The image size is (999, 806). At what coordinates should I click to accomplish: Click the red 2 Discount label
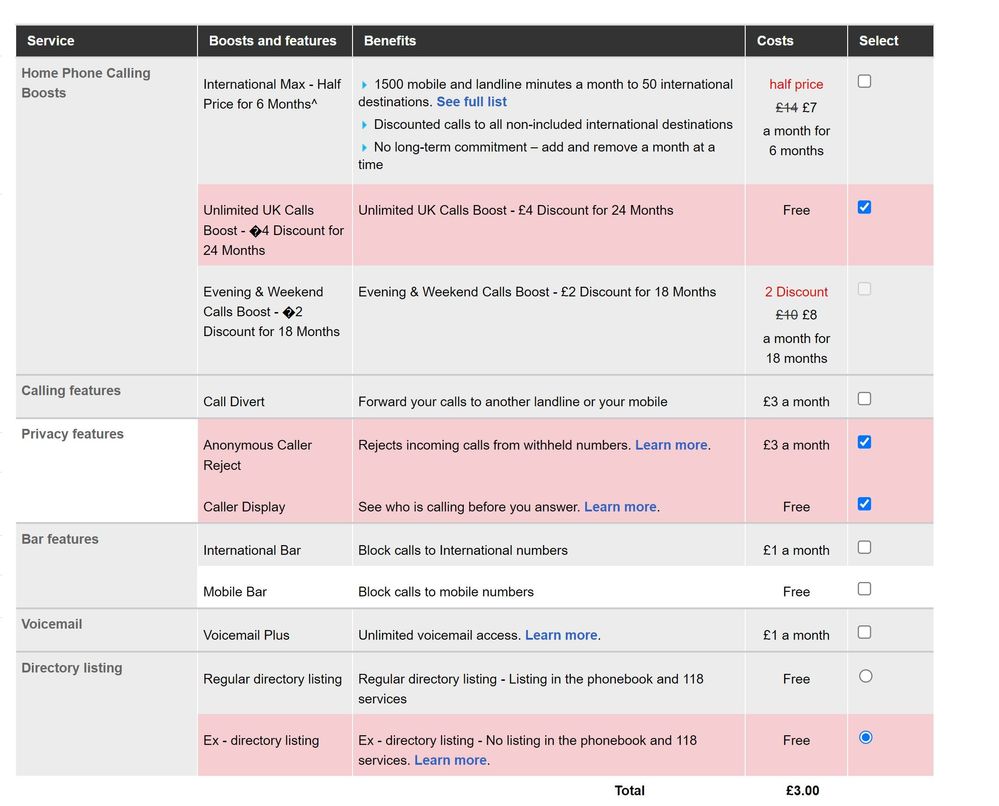[x=796, y=292]
